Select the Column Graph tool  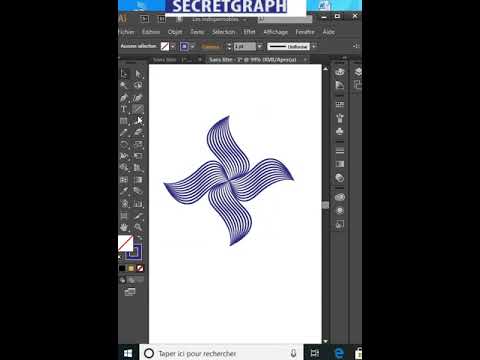point(138,203)
